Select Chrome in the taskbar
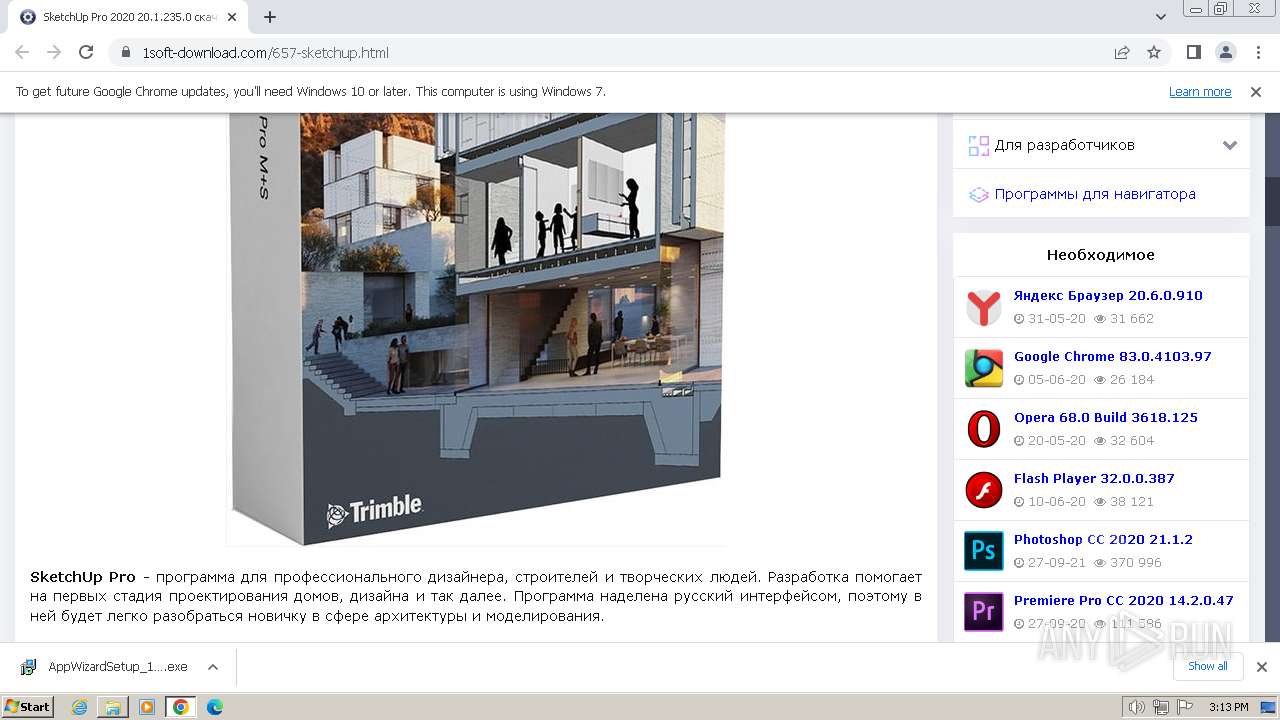This screenshot has width=1280, height=720. click(x=181, y=707)
